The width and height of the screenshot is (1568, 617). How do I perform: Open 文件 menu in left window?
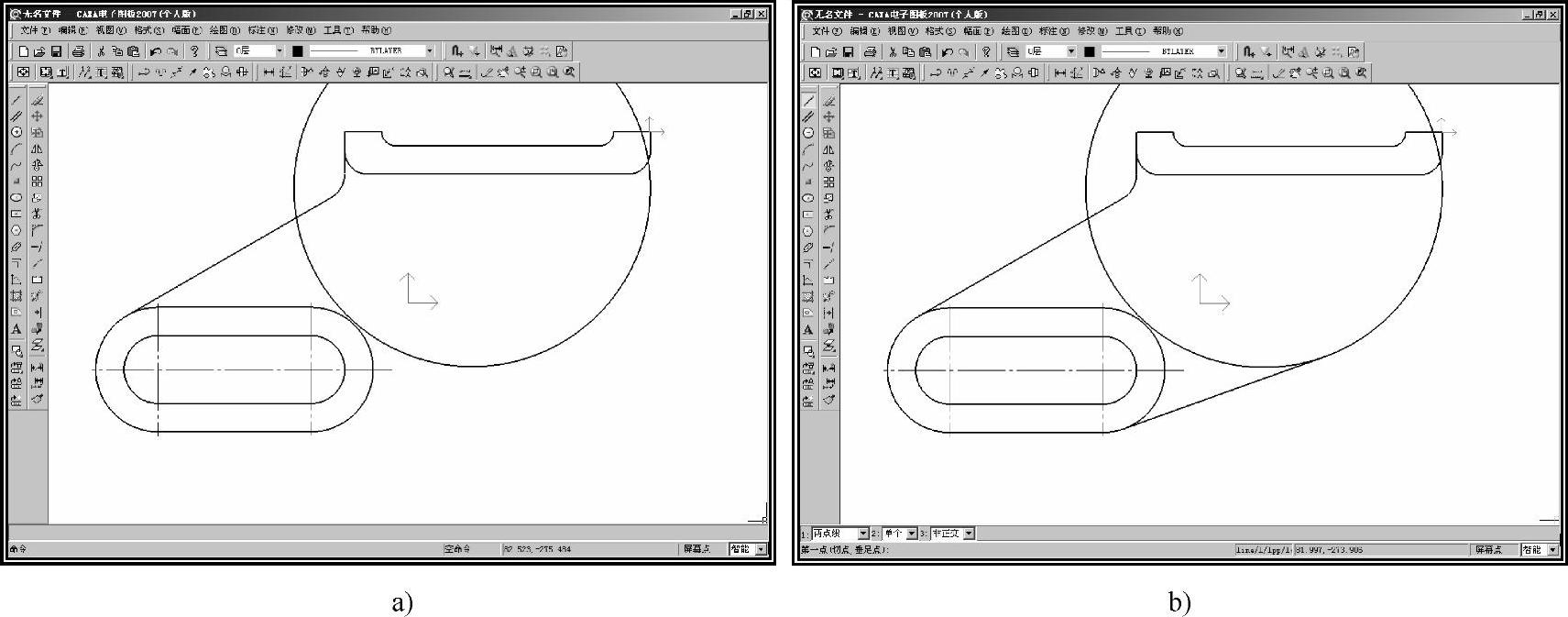36,30
